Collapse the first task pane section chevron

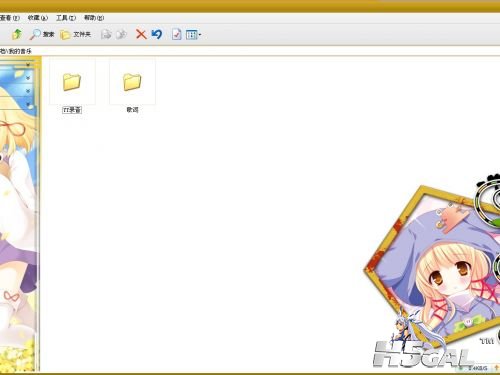(x=28, y=65)
